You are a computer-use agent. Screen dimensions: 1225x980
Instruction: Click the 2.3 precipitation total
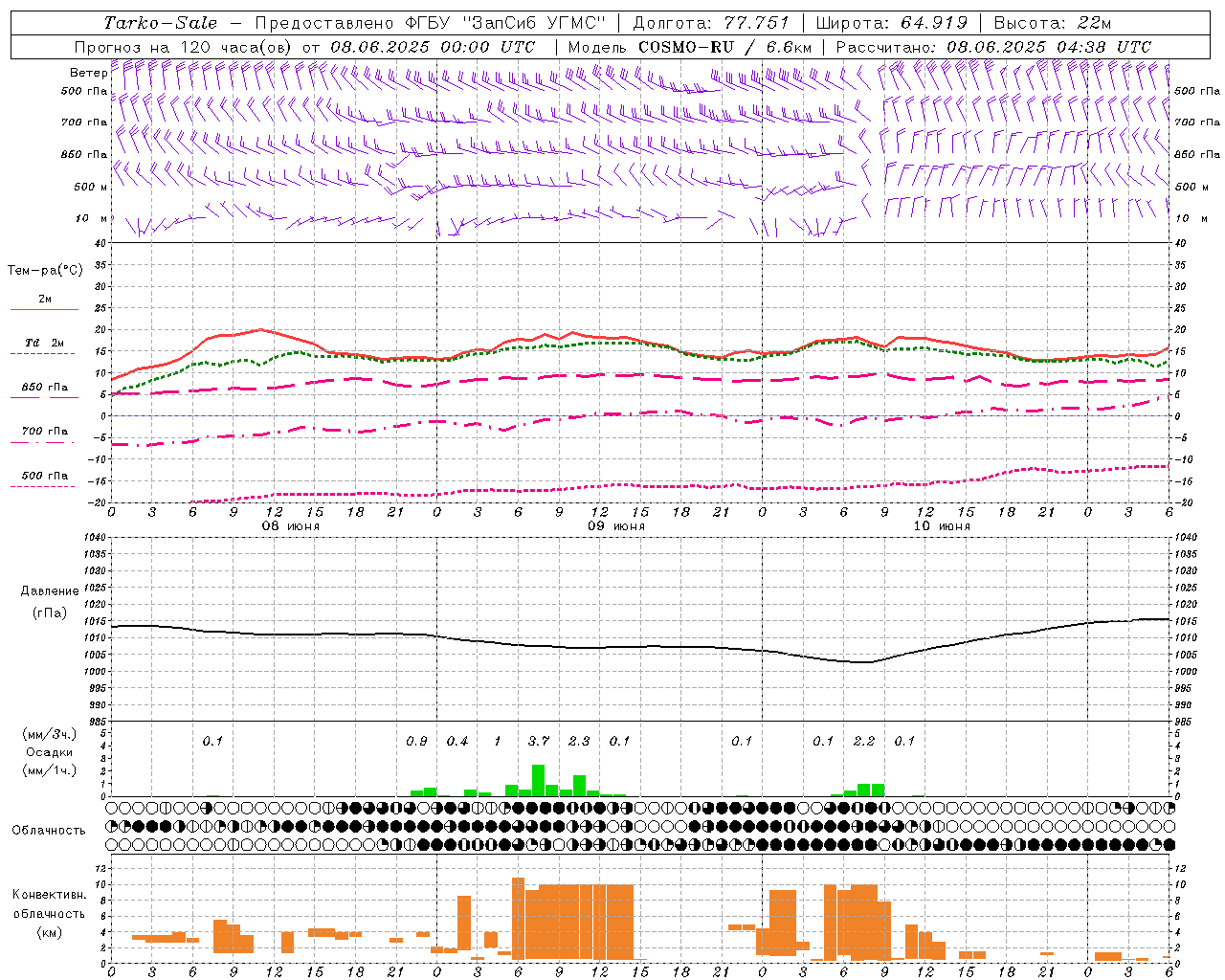[579, 741]
